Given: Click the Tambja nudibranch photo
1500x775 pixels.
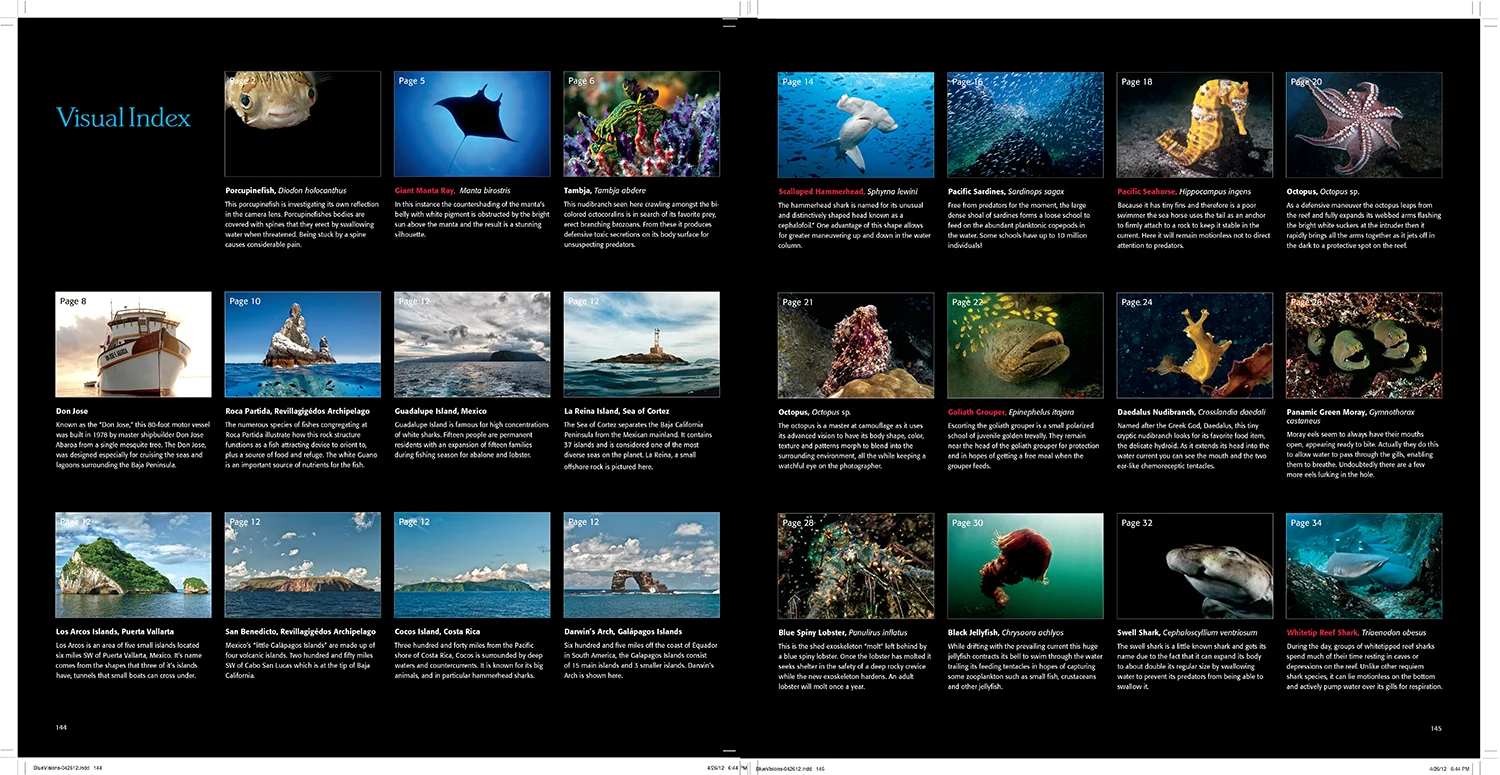Looking at the screenshot, I should tap(641, 124).
